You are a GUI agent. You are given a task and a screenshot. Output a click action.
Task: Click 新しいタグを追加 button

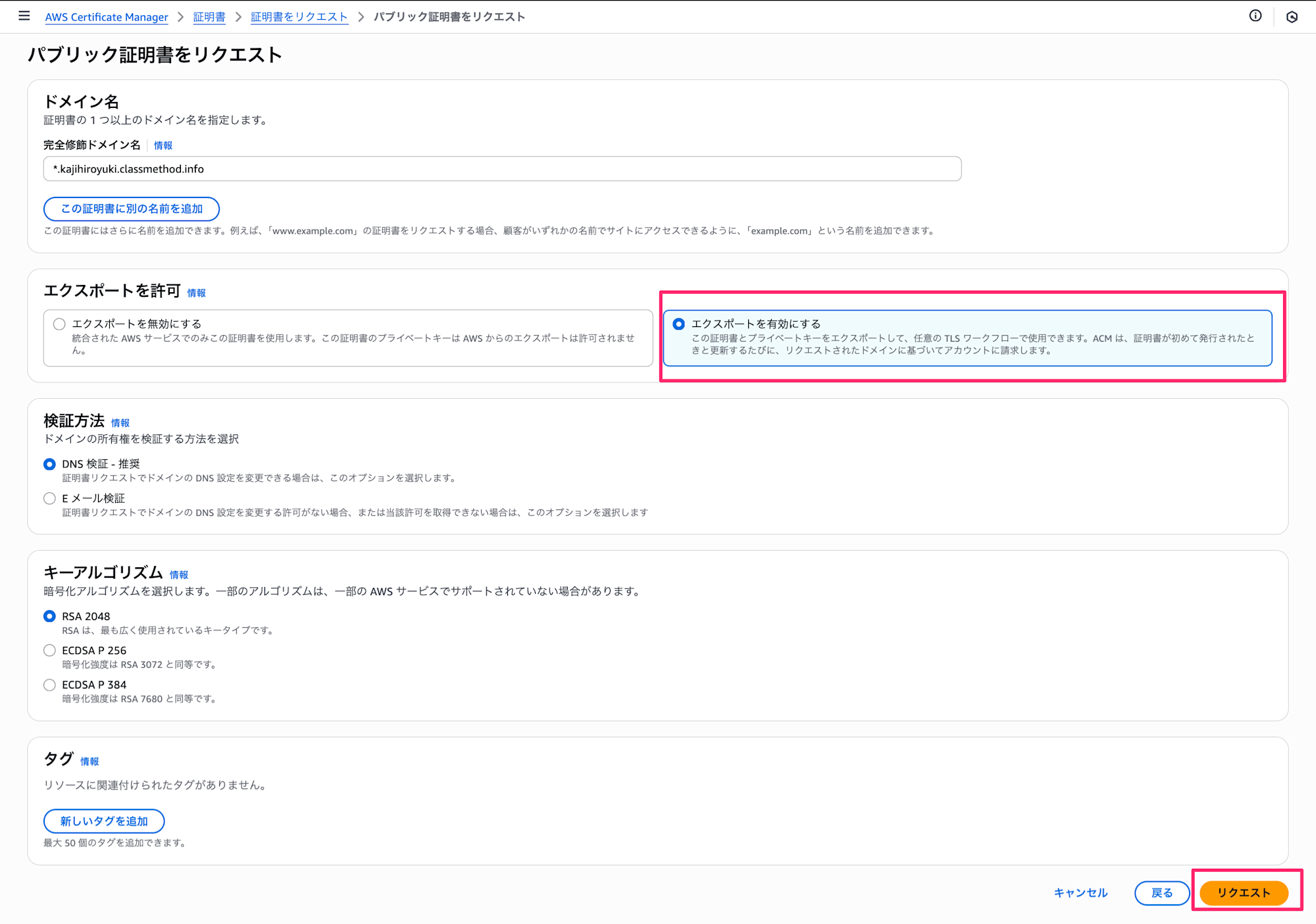click(104, 821)
